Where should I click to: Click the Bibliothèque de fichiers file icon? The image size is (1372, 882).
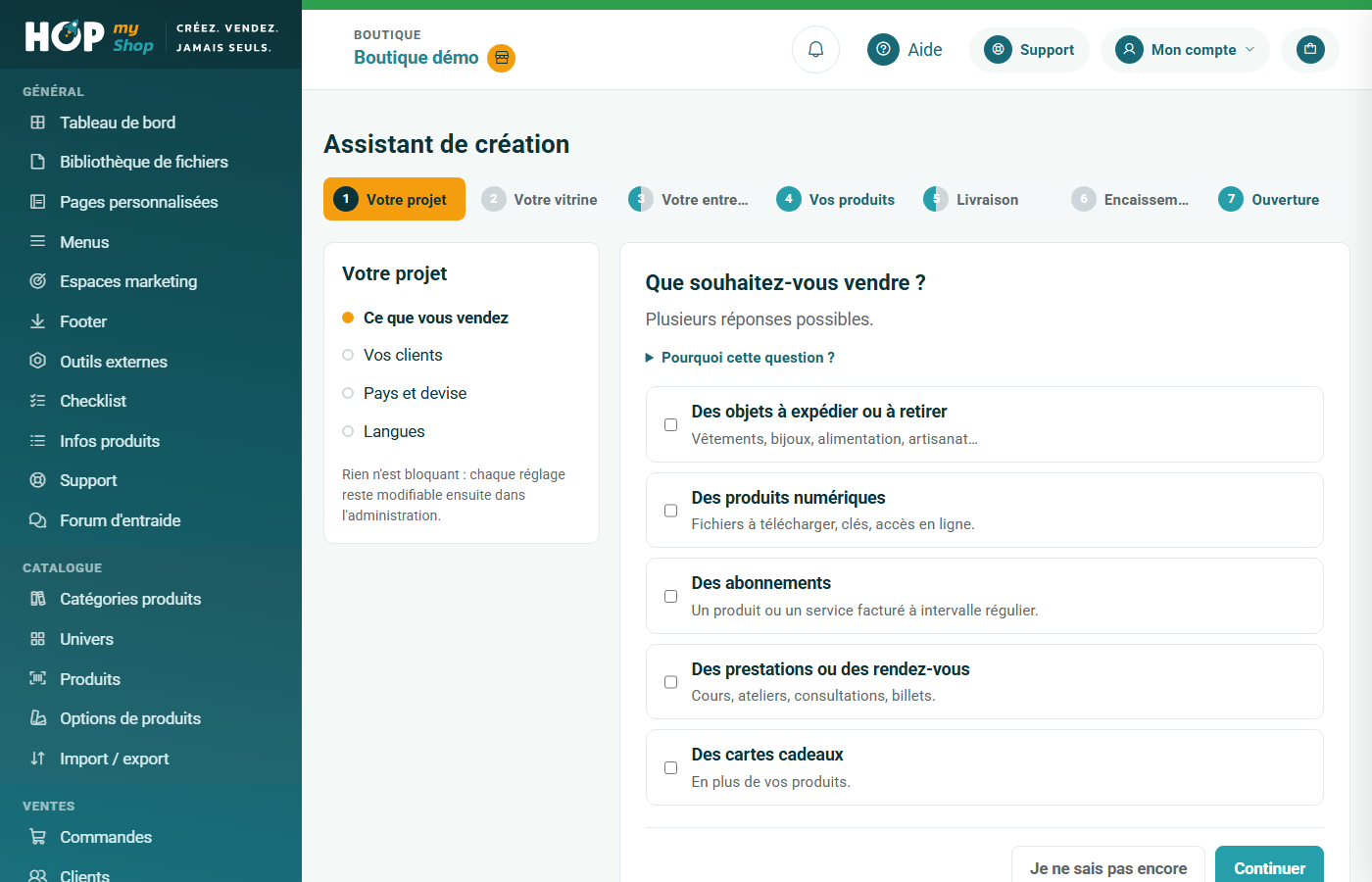coord(37,162)
